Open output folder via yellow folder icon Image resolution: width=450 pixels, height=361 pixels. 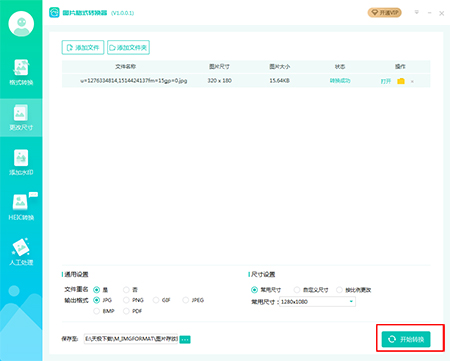coord(401,81)
